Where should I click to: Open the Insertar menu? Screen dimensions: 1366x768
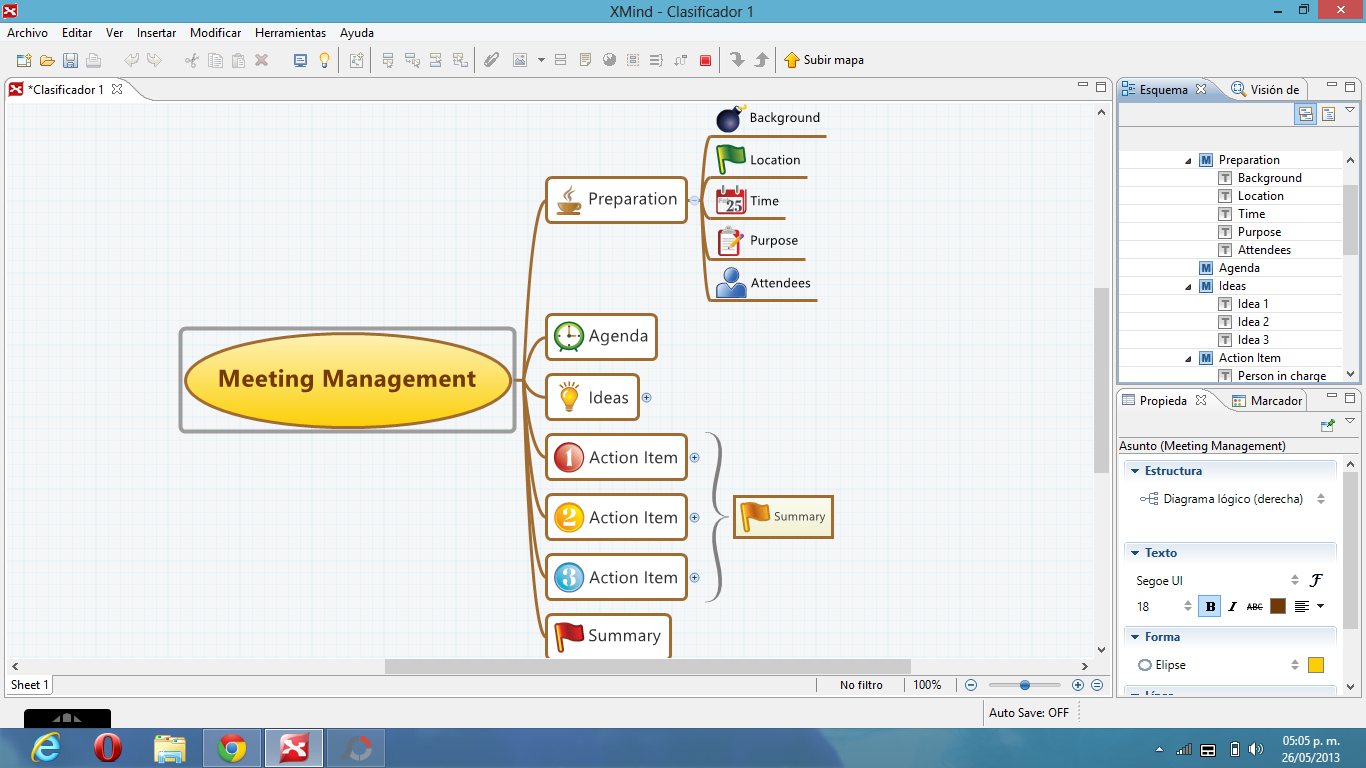[x=157, y=33]
